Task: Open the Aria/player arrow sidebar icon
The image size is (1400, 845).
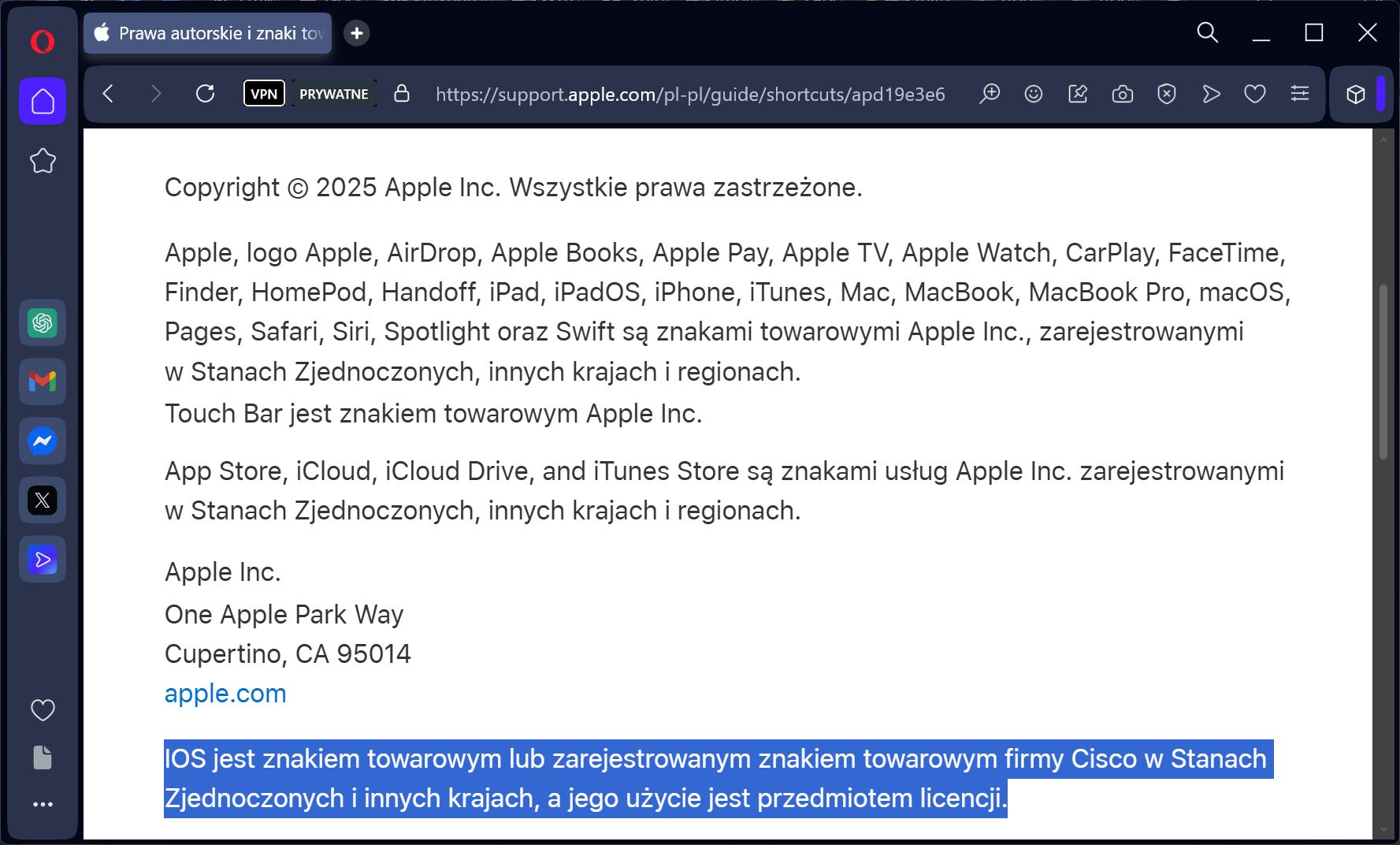Action: pos(43,559)
